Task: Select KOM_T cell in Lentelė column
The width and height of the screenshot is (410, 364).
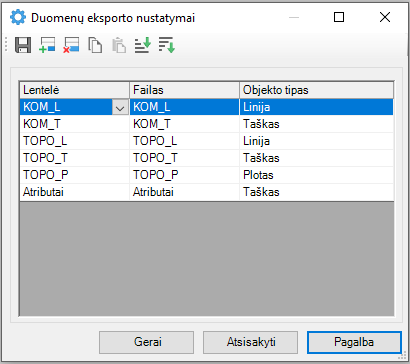Action: (74, 124)
